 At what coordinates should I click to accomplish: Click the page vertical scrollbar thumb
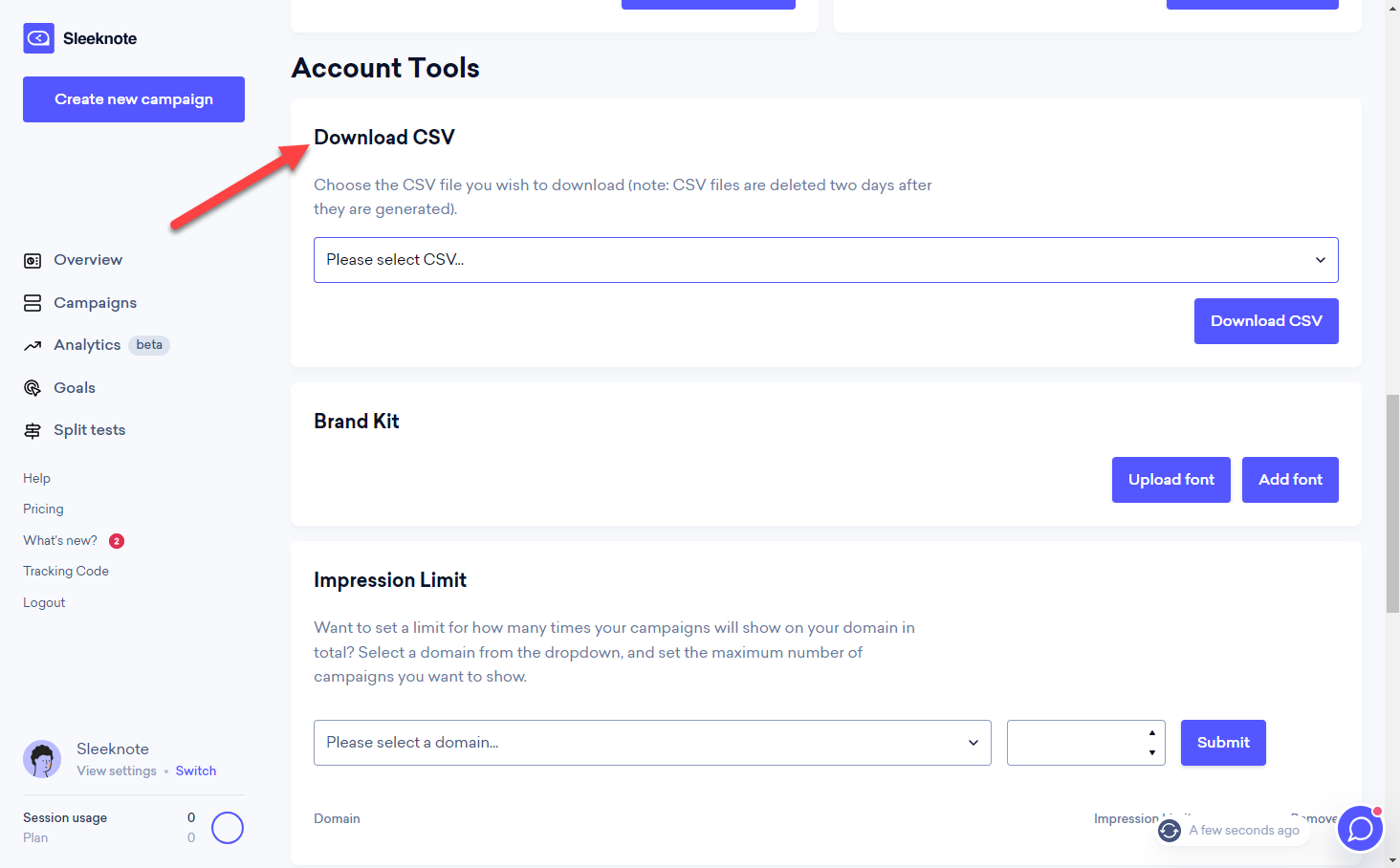click(1392, 503)
